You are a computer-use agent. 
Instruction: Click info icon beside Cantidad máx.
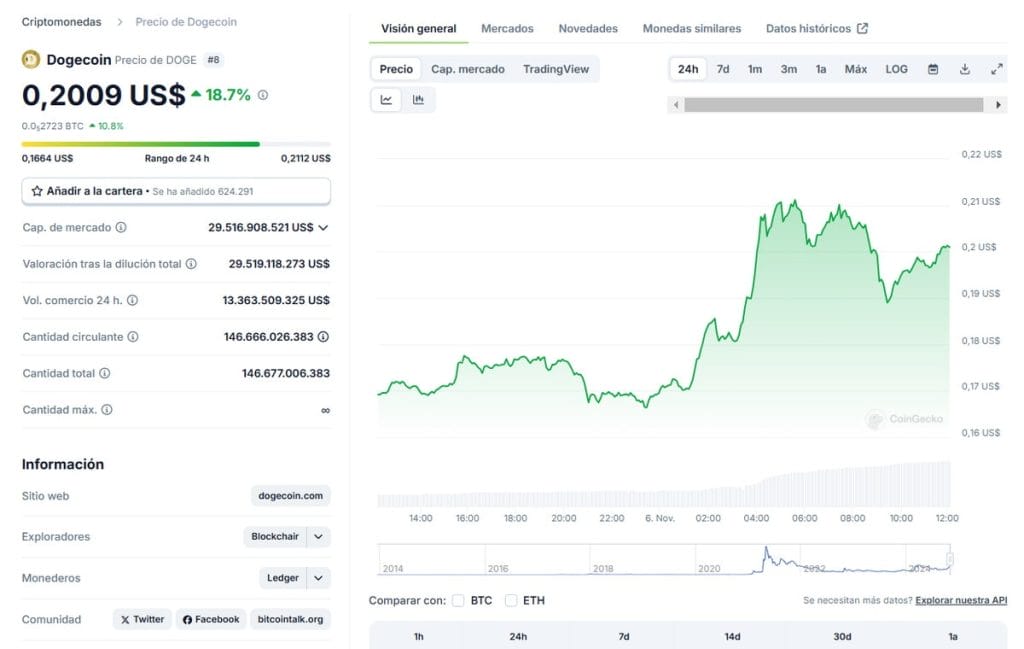106,410
